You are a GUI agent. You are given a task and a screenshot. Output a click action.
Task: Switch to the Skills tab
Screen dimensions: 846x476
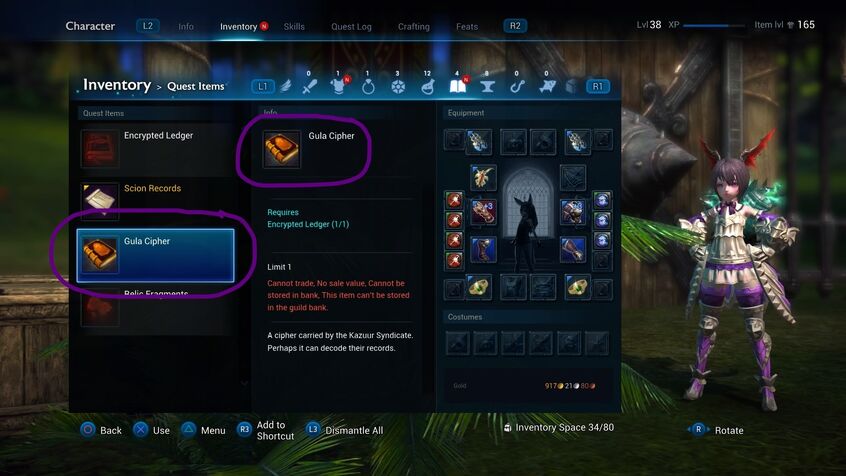pos(294,26)
